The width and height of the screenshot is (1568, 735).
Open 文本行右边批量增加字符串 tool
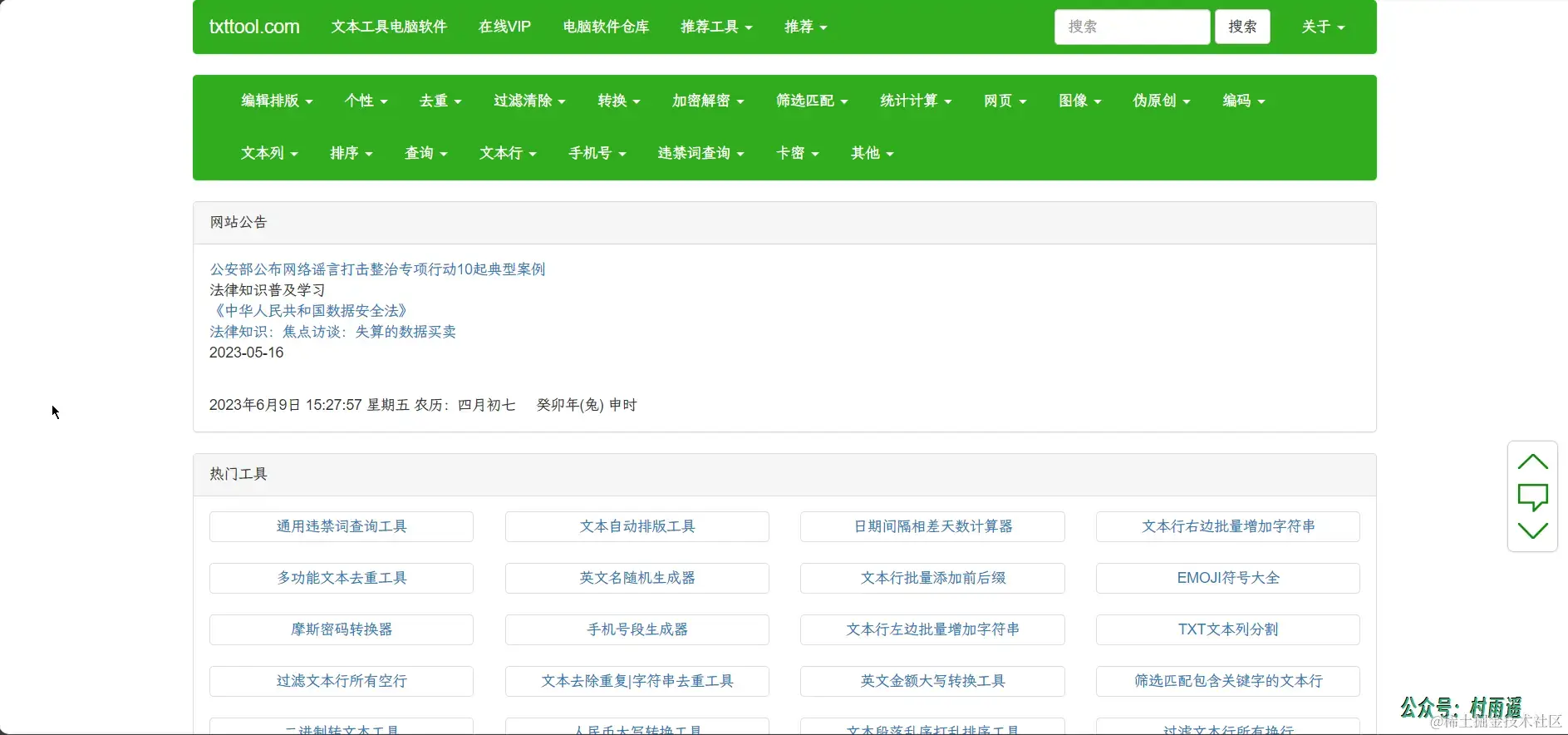point(1228,526)
